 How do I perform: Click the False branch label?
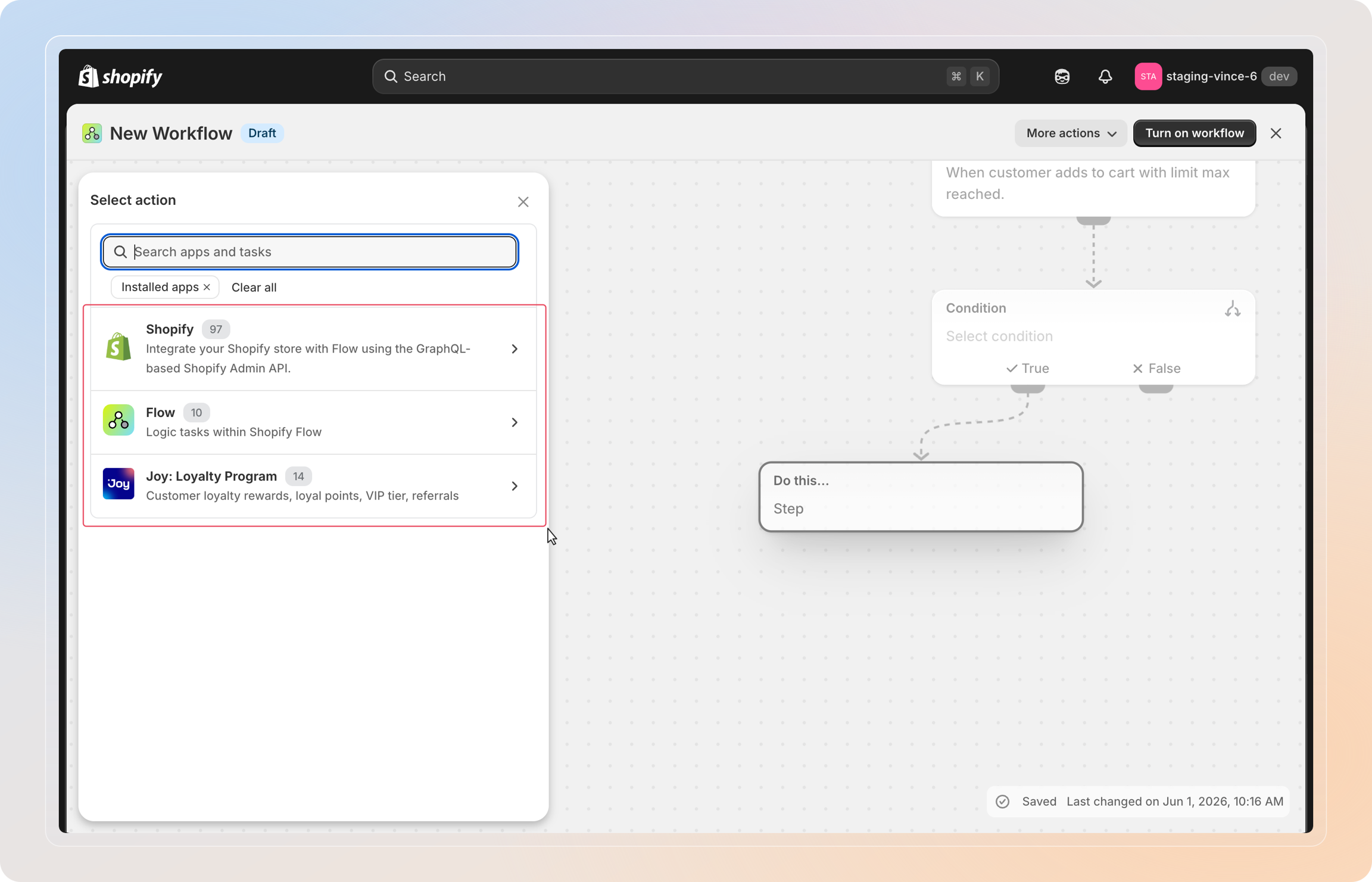tap(1156, 368)
